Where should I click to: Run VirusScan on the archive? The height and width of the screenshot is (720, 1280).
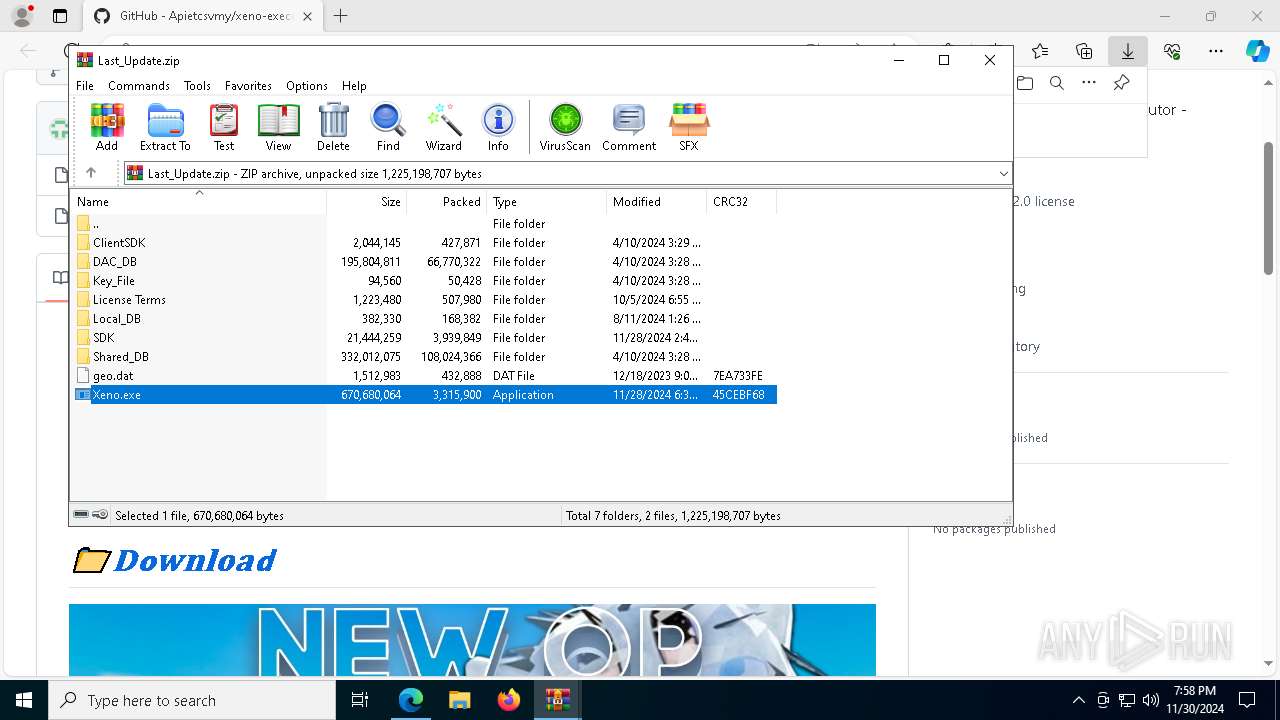click(565, 127)
